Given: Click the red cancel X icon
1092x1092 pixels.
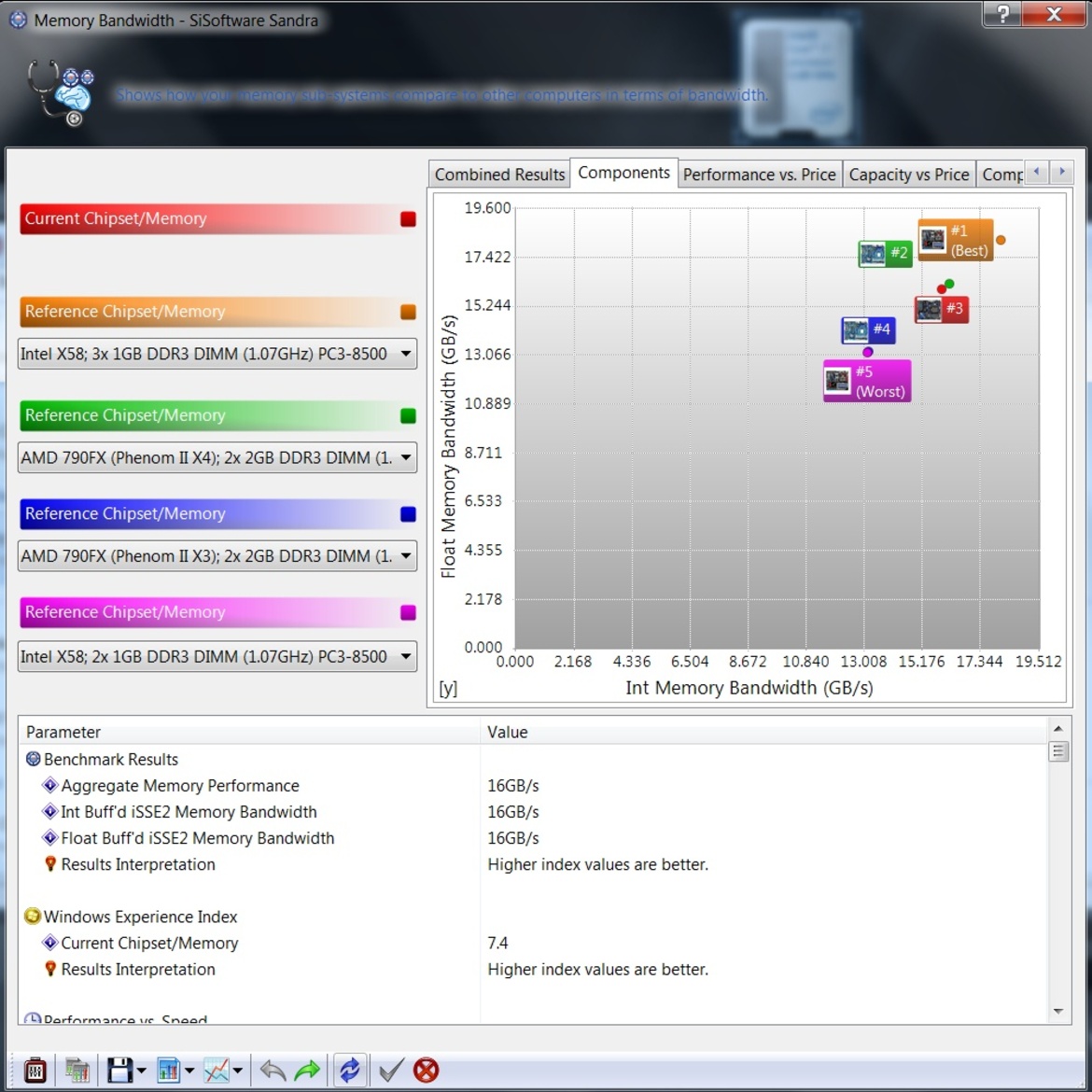Looking at the screenshot, I should (x=427, y=1070).
